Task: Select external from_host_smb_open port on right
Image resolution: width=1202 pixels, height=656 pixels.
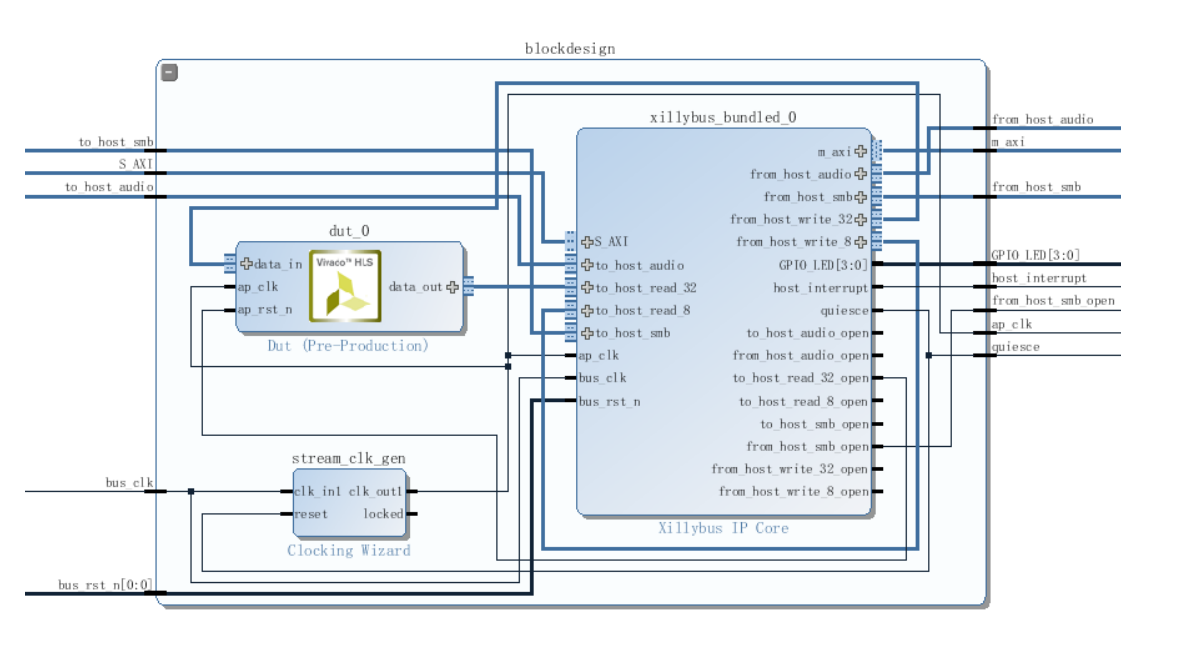Action: (1054, 301)
